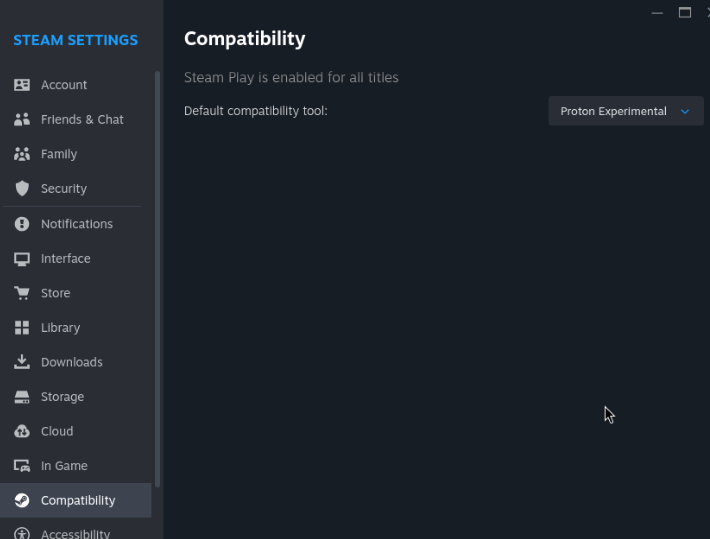Click the Friends & Chat people icon
This screenshot has width=710, height=539.
coord(22,120)
